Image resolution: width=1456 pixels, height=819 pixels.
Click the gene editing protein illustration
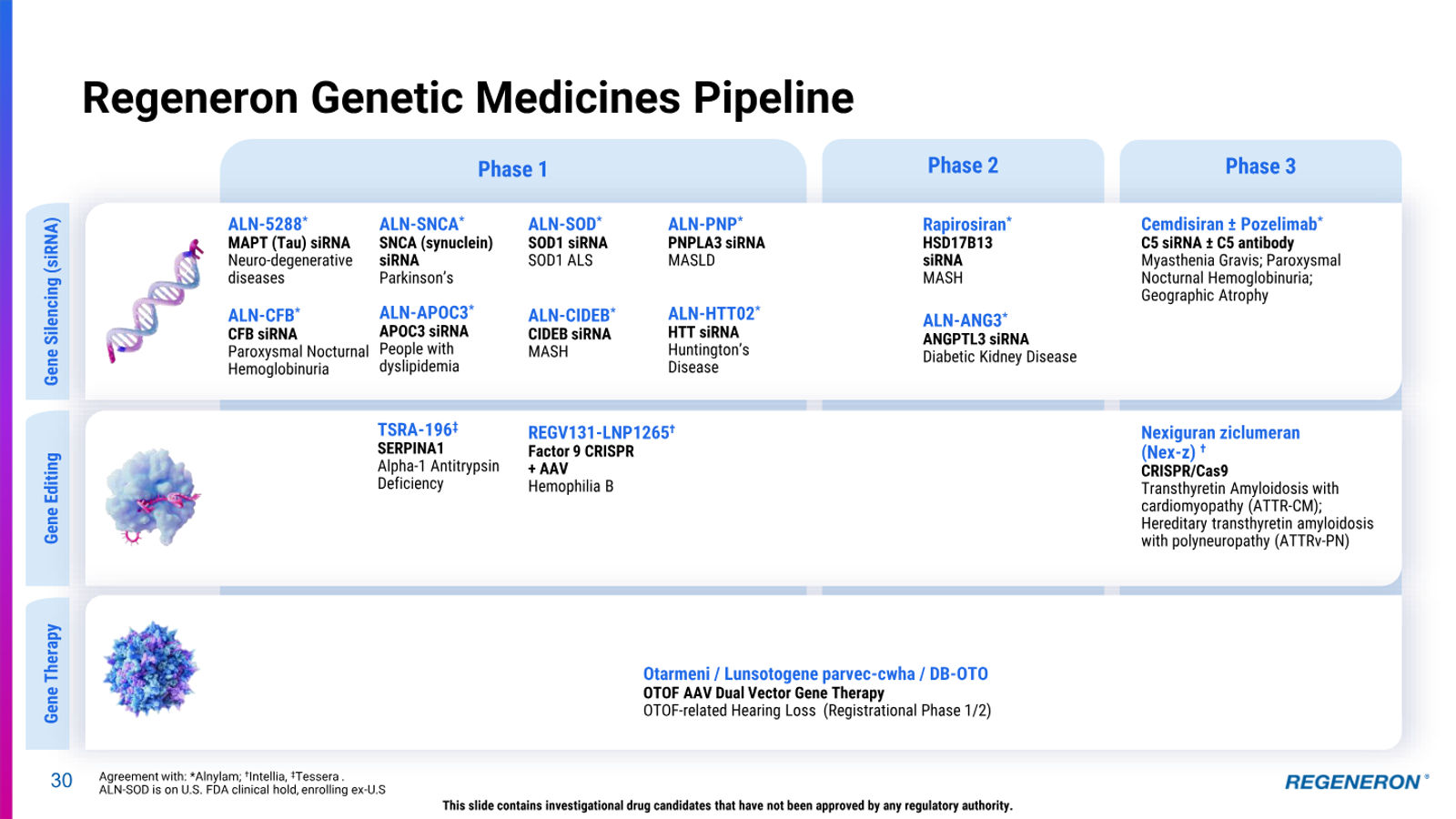(152, 497)
